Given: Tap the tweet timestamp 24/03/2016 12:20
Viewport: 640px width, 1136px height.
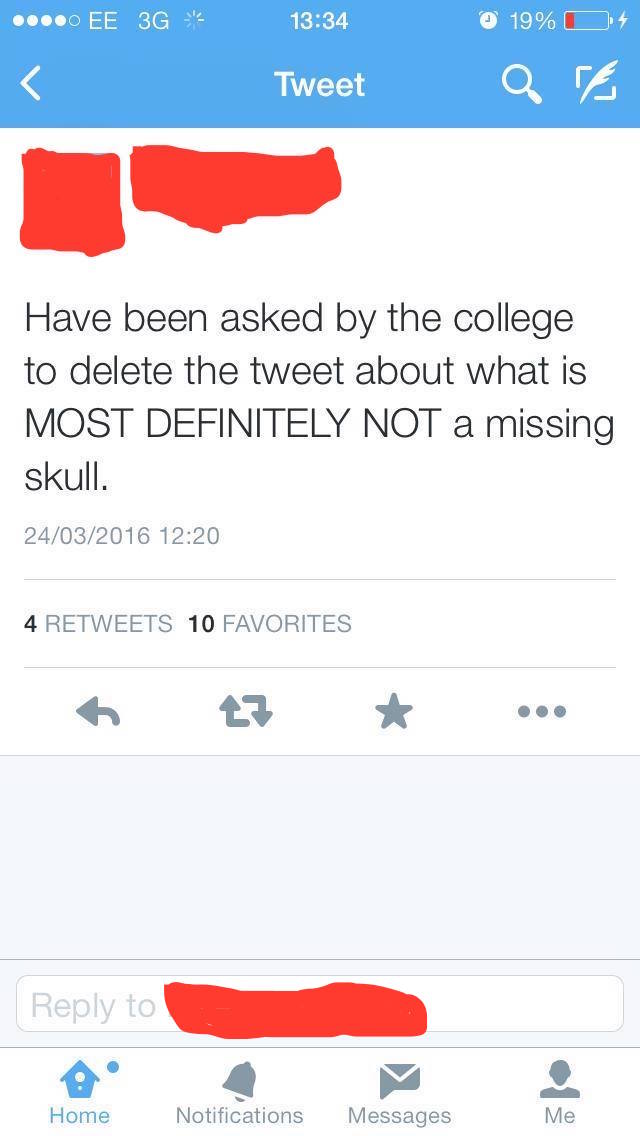Looking at the screenshot, I should 122,536.
